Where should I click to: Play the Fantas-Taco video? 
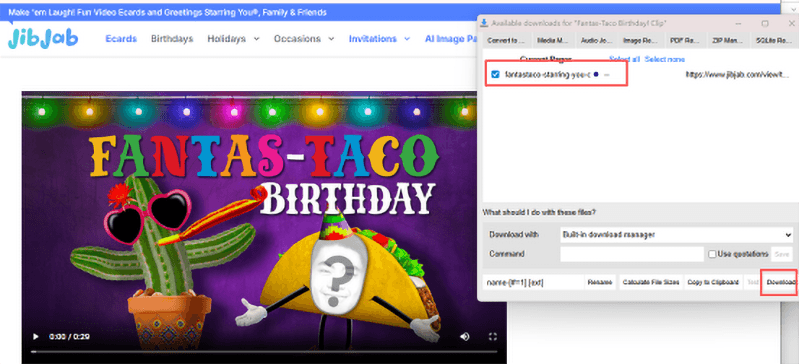[35, 336]
